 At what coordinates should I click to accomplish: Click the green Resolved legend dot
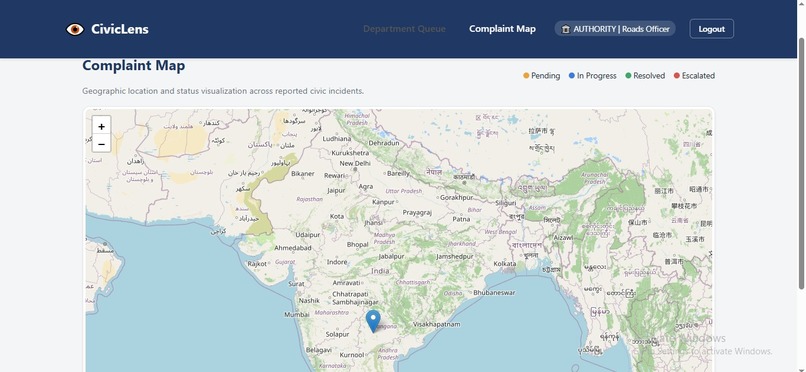tap(628, 76)
